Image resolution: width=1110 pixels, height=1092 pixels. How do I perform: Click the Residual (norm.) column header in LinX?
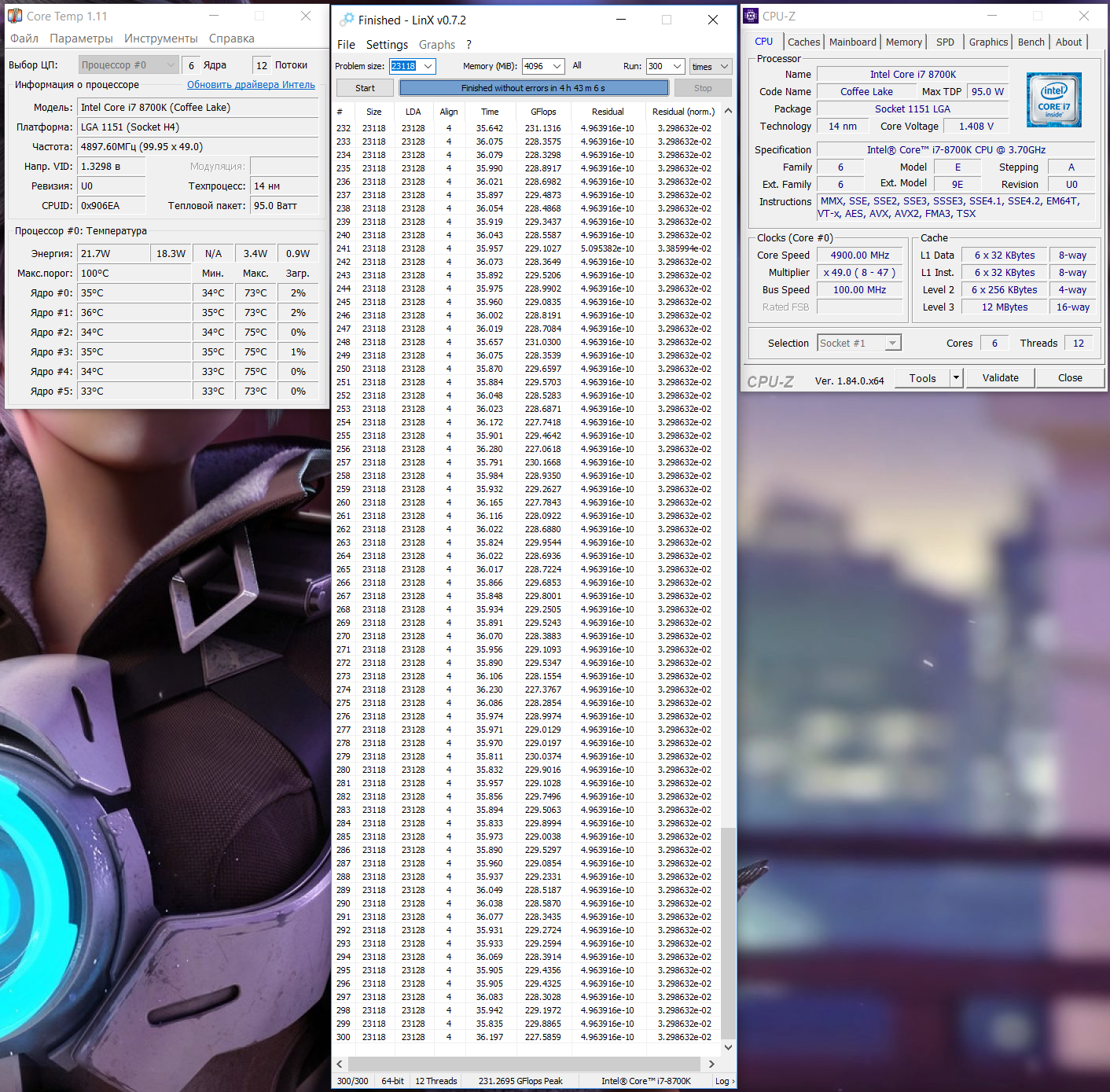[x=684, y=112]
